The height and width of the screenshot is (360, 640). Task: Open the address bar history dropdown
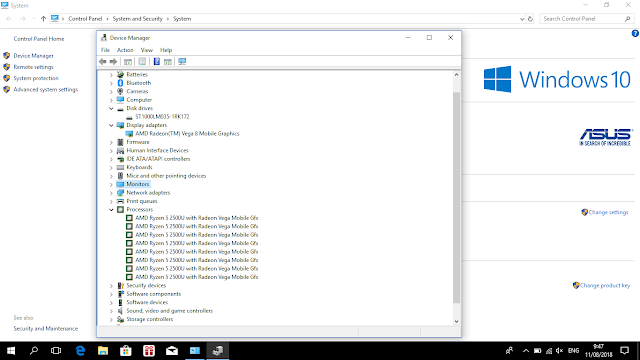click(x=522, y=19)
